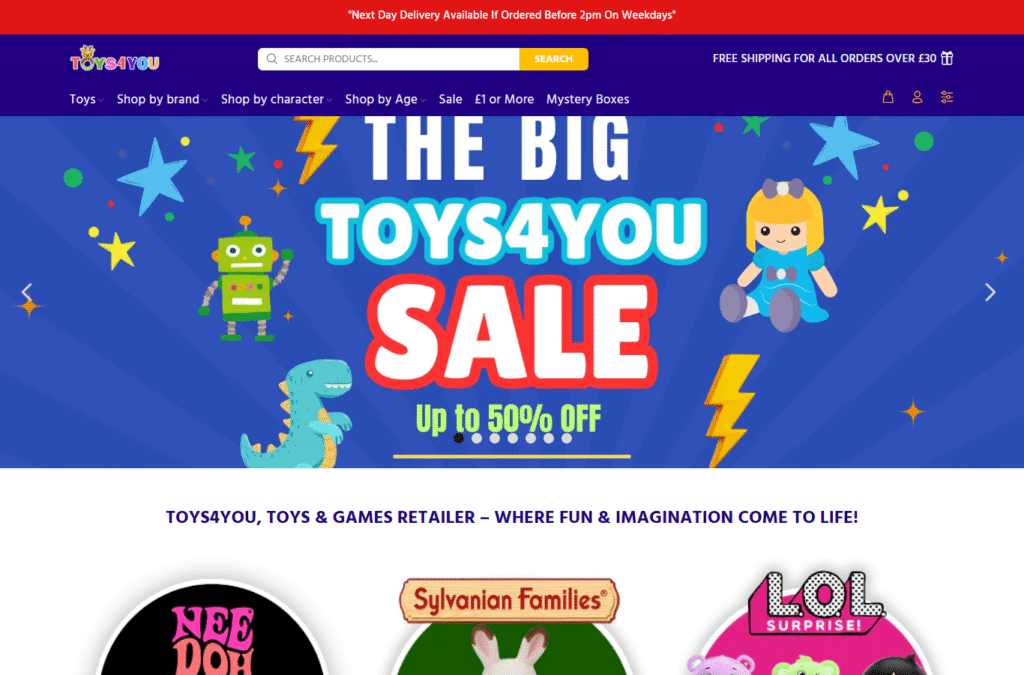Open the user account icon

(x=917, y=97)
